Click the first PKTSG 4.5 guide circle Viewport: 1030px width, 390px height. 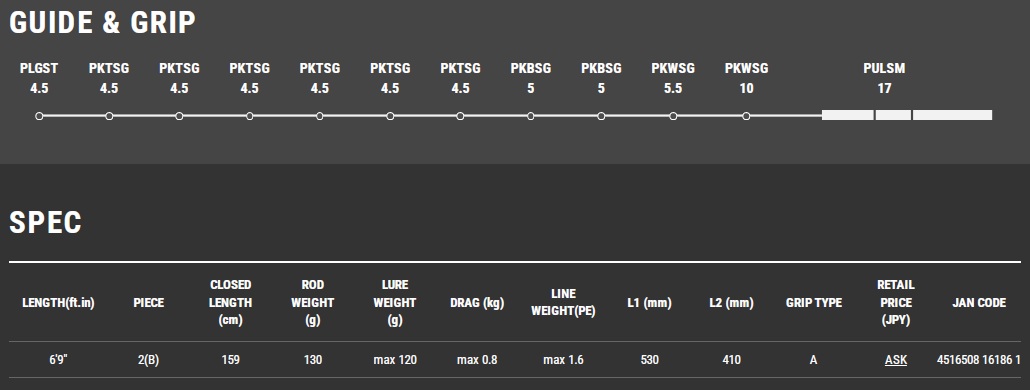click(x=109, y=116)
